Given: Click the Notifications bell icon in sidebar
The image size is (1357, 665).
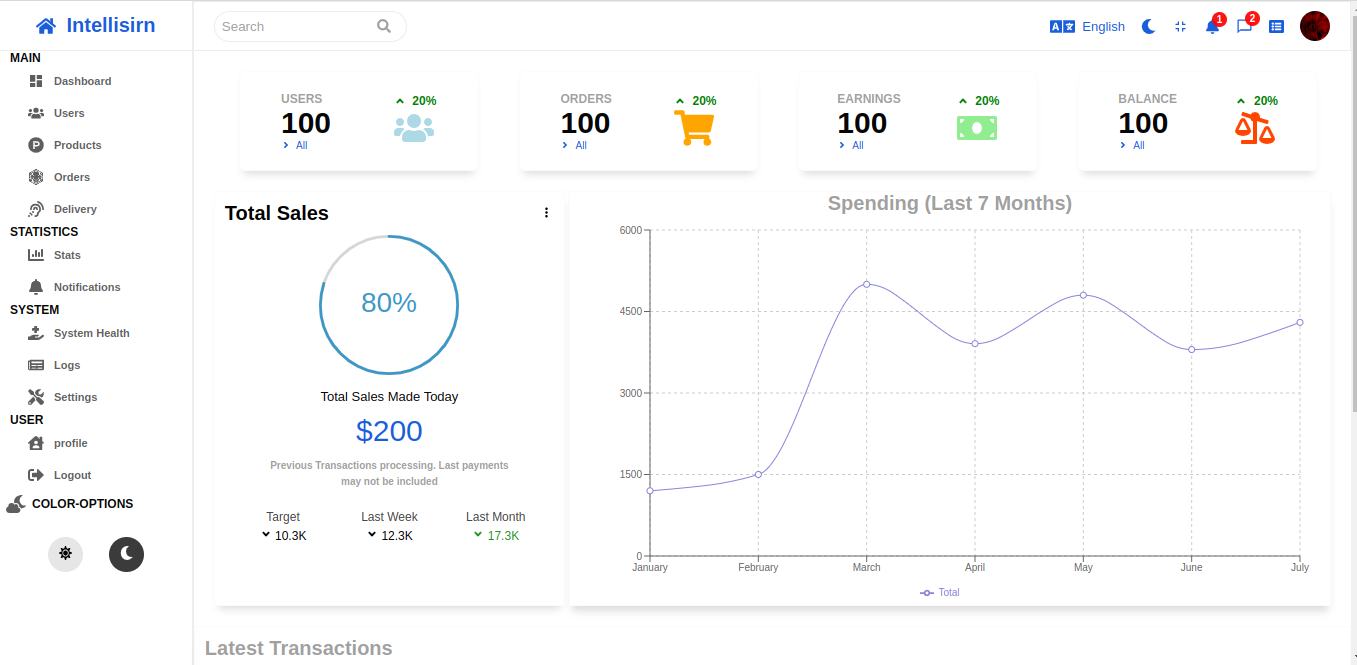Looking at the screenshot, I should tap(36, 287).
